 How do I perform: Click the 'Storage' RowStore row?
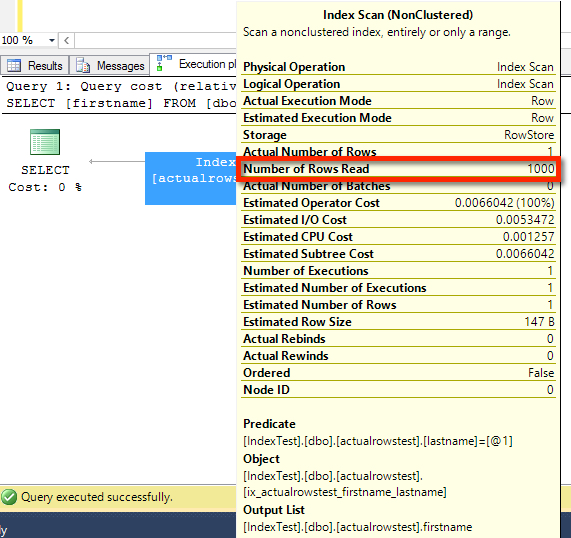point(398,135)
